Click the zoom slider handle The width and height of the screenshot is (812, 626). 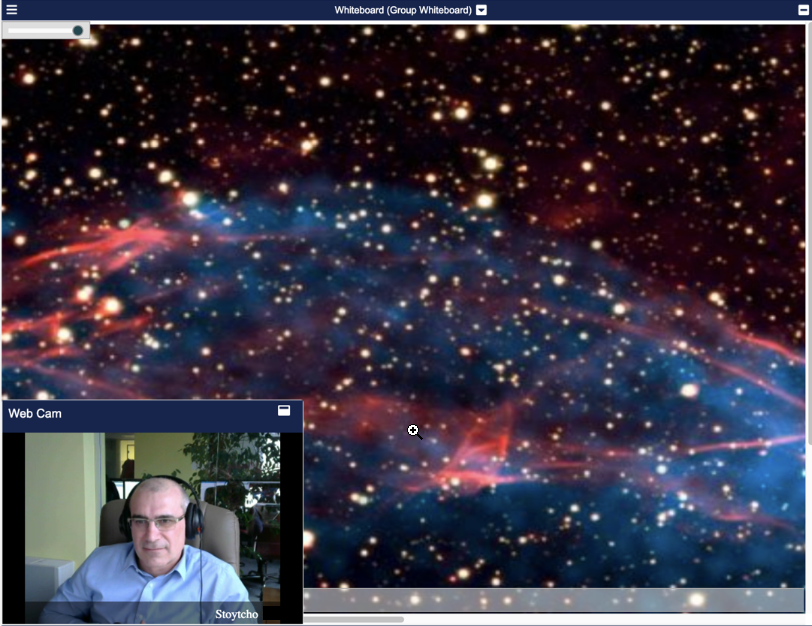click(x=78, y=31)
